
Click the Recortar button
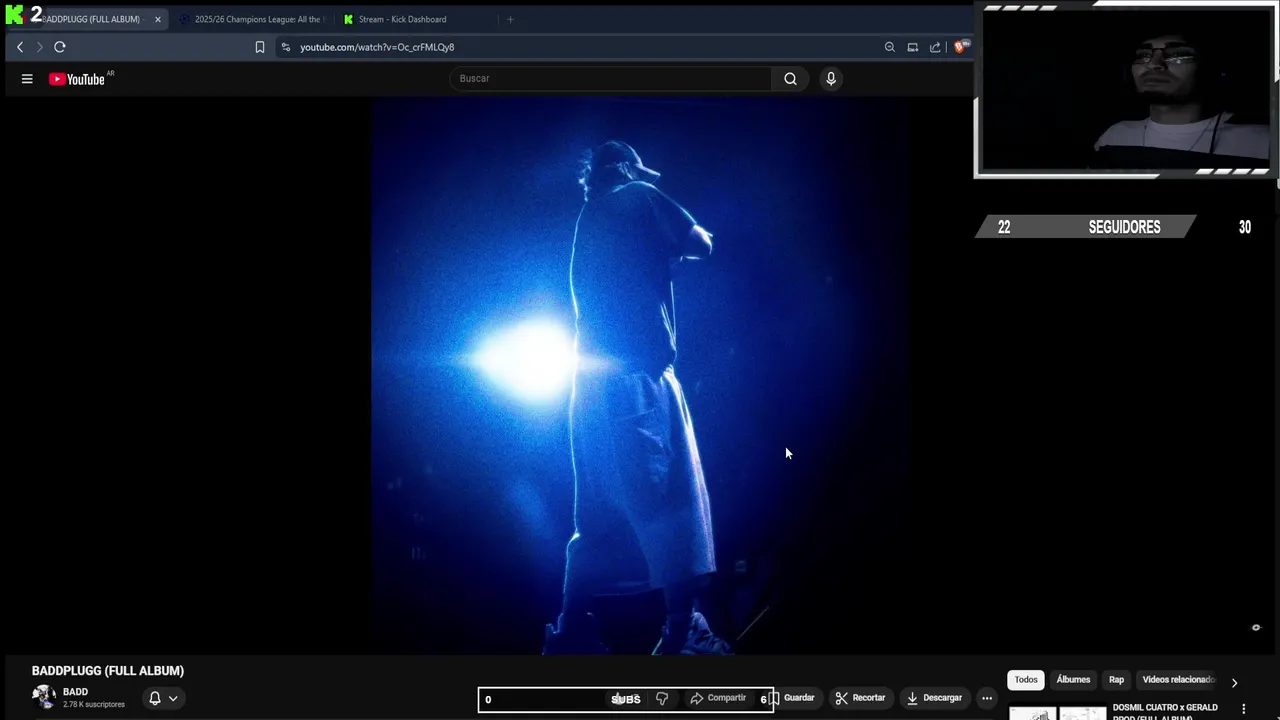coord(860,698)
